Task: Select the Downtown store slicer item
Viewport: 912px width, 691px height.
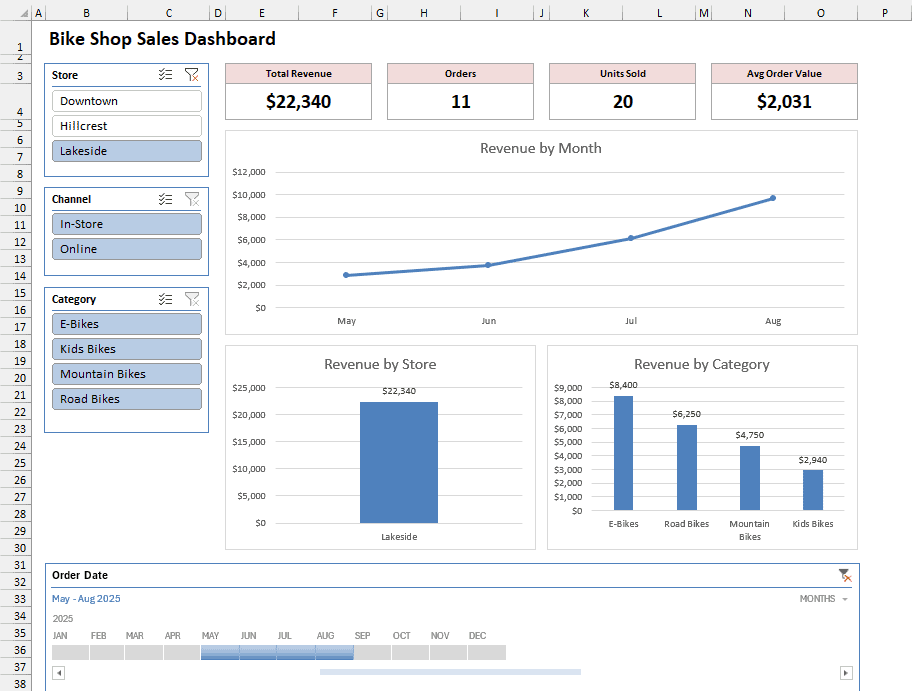Action: pos(127,101)
